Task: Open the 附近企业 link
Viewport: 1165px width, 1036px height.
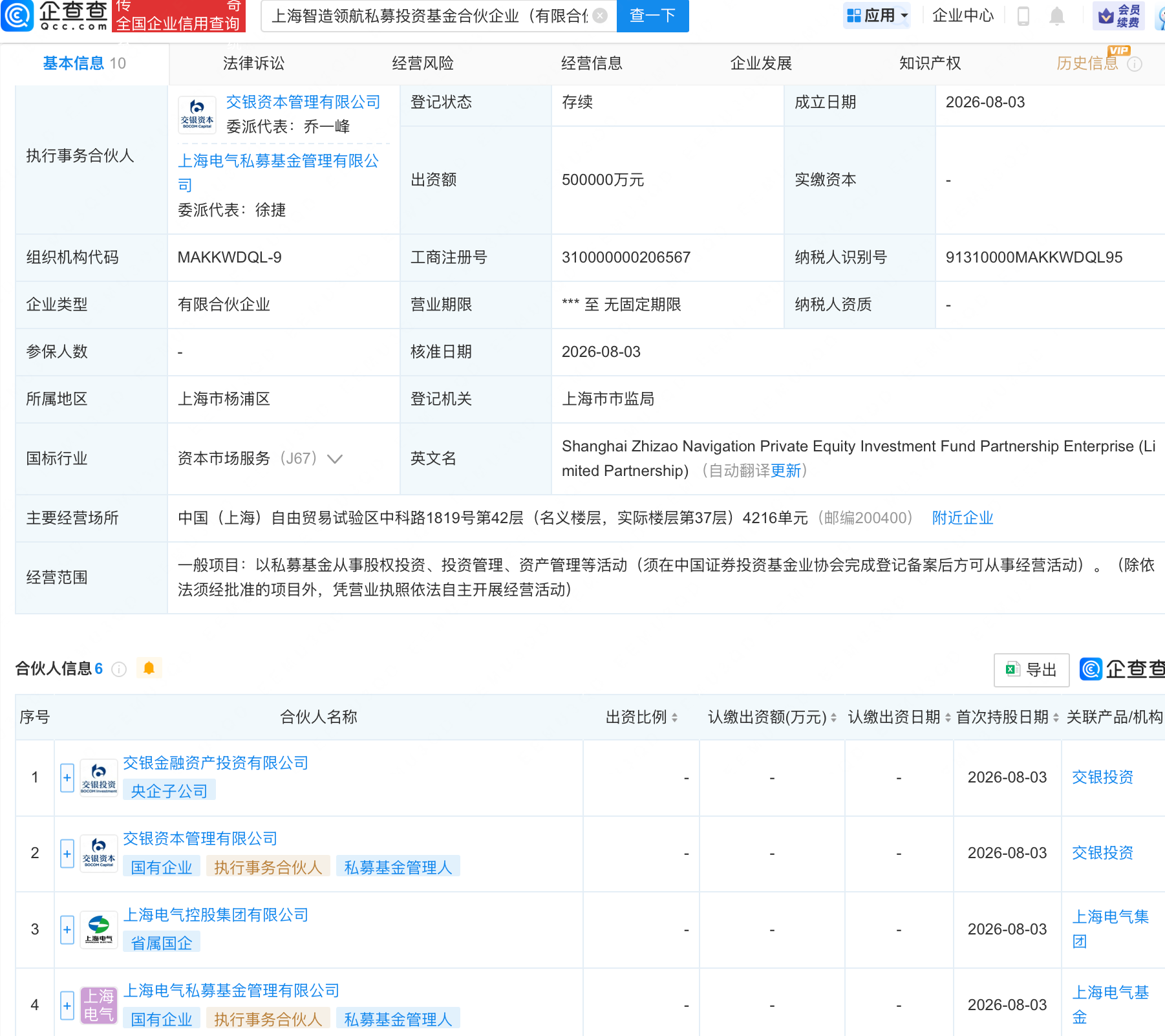Action: [x=962, y=518]
